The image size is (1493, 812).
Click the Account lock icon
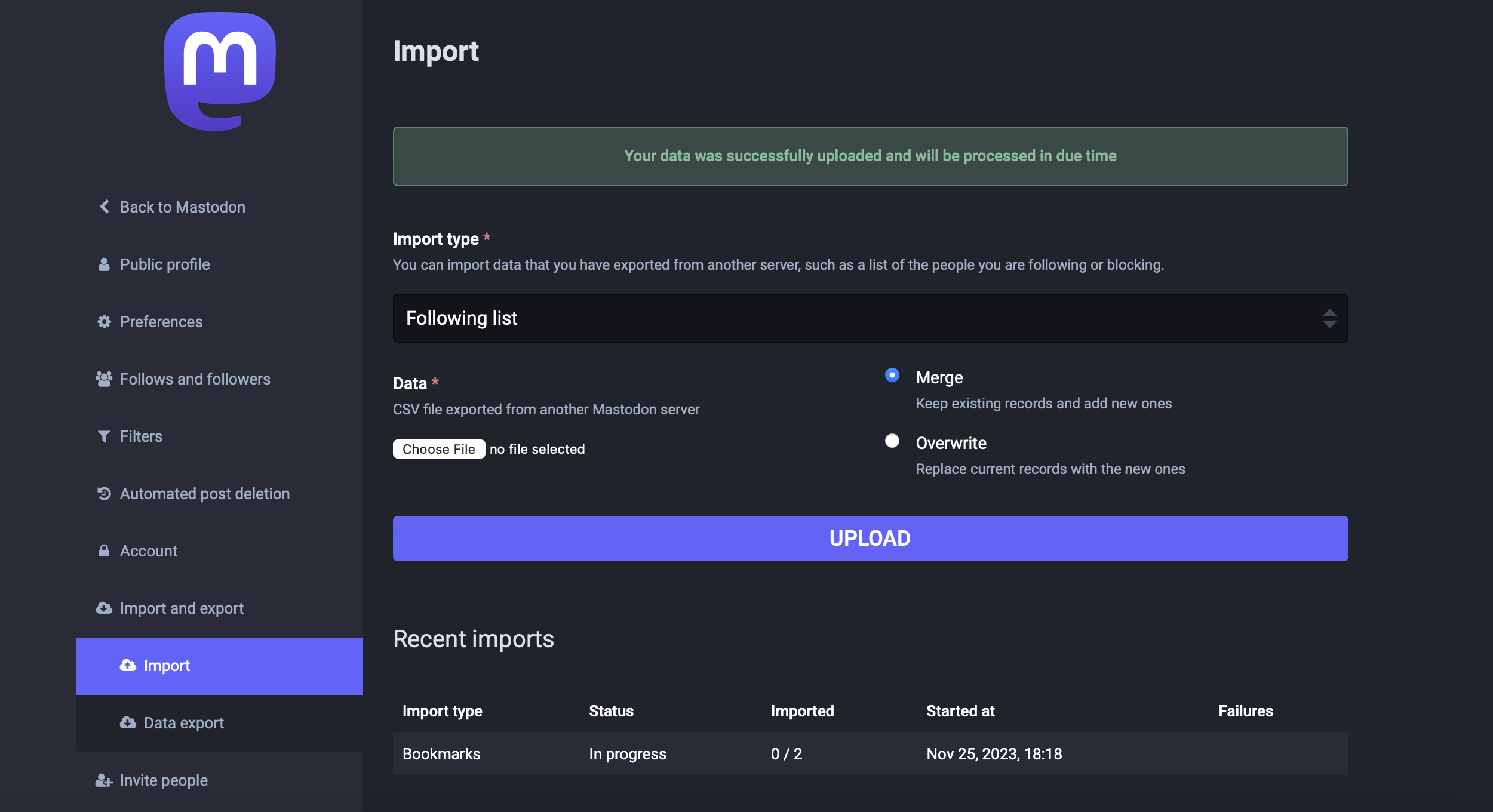tap(104, 551)
